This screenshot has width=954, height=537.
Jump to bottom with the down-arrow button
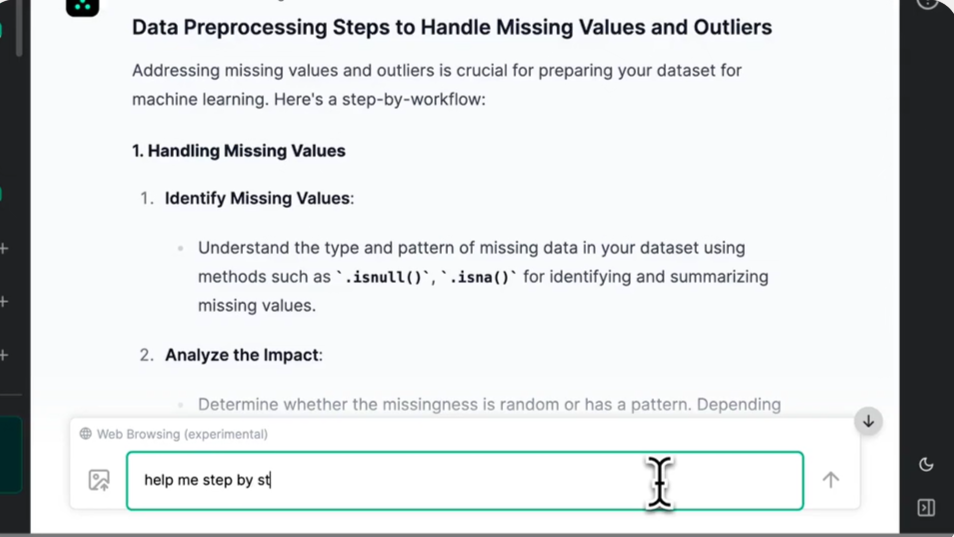click(x=868, y=421)
